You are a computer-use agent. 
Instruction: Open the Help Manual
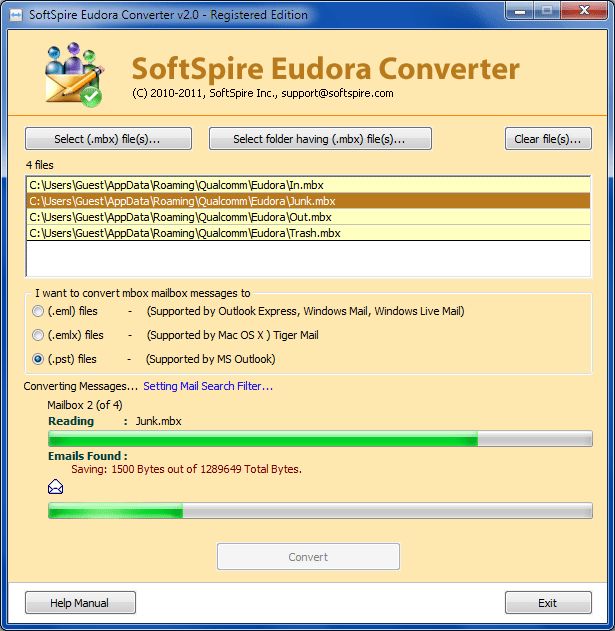tap(80, 602)
